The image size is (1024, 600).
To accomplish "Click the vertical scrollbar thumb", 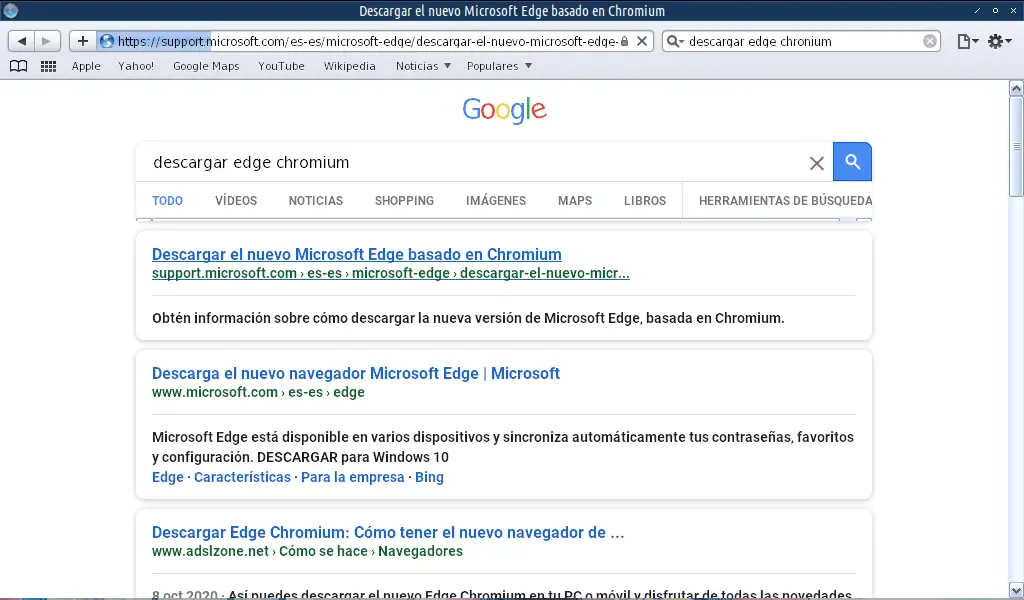I will point(1016,146).
